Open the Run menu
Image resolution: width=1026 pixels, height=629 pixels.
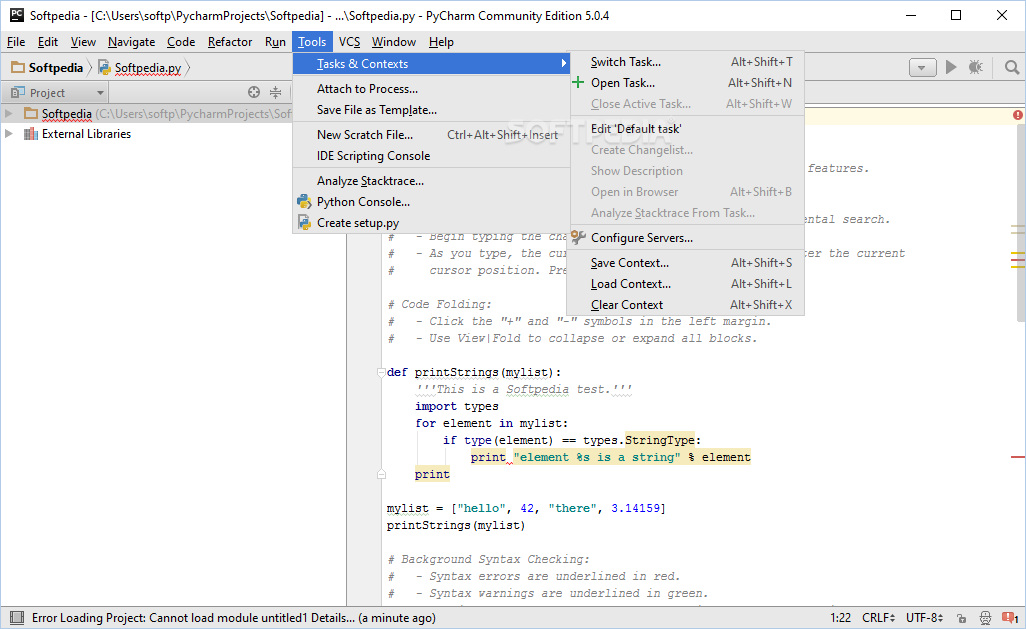[x=275, y=42]
